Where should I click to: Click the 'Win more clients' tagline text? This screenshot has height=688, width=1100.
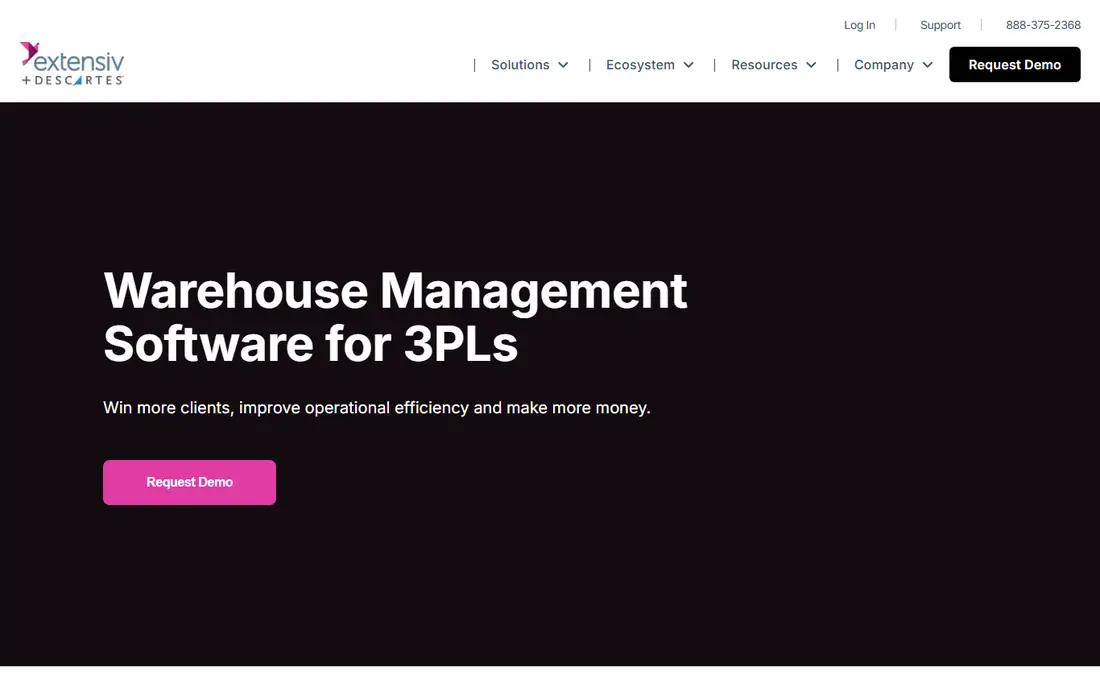click(377, 407)
